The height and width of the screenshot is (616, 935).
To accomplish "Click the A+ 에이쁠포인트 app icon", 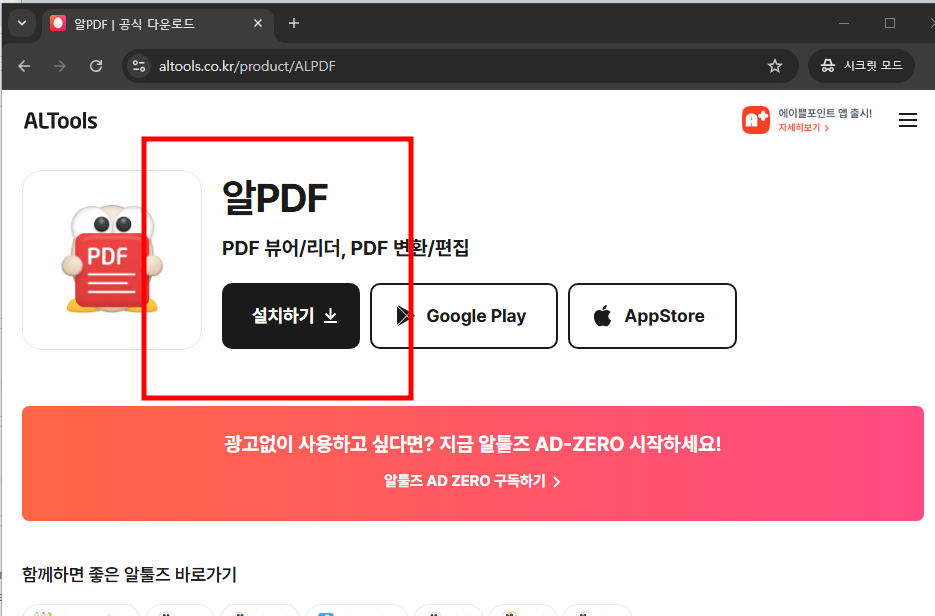I will [756, 119].
